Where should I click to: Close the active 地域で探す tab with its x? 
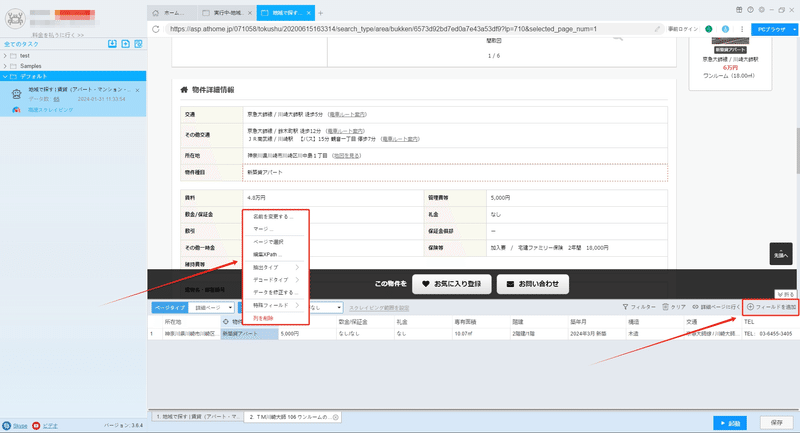[309, 13]
